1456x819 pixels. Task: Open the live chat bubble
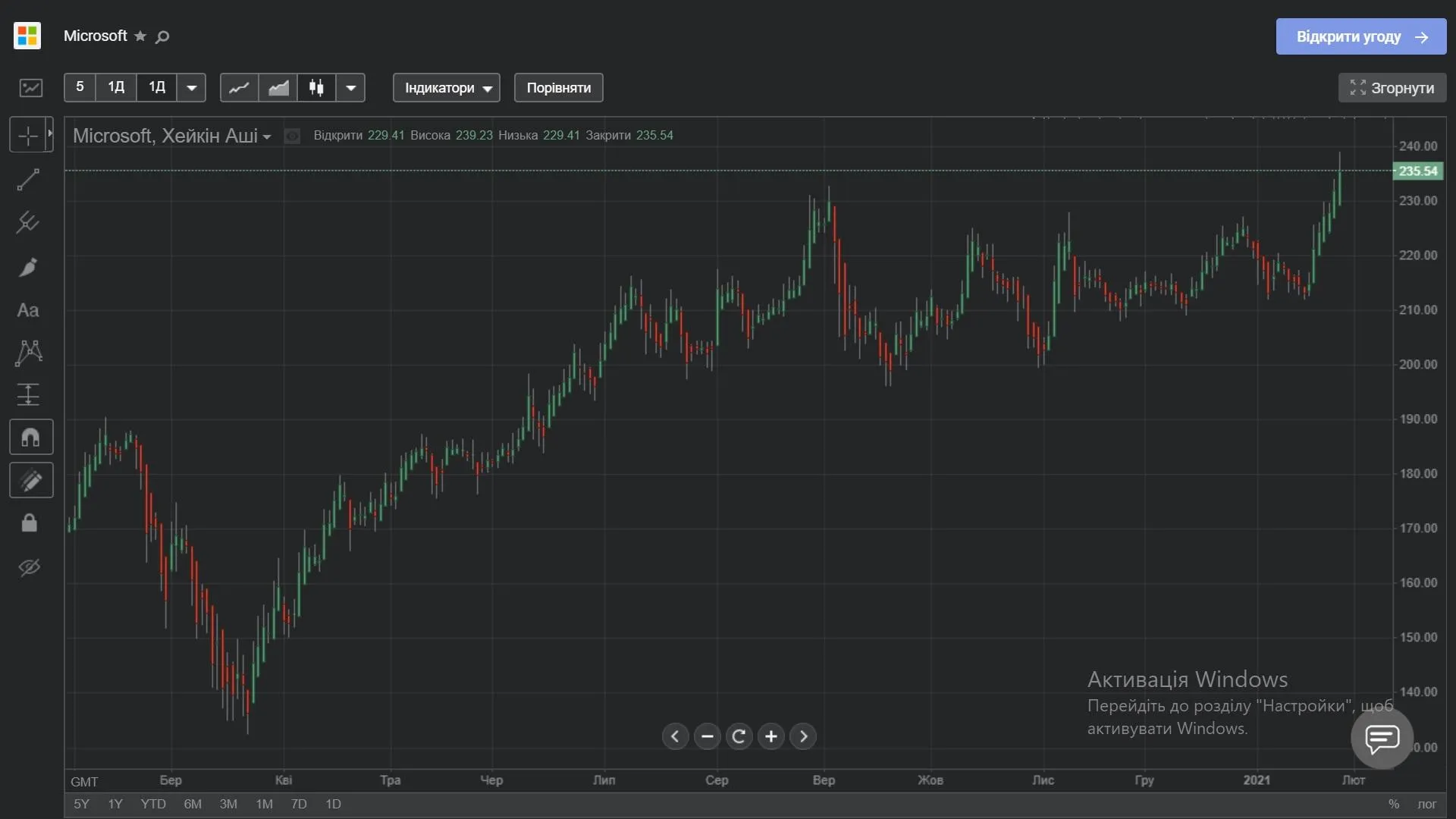(1382, 738)
